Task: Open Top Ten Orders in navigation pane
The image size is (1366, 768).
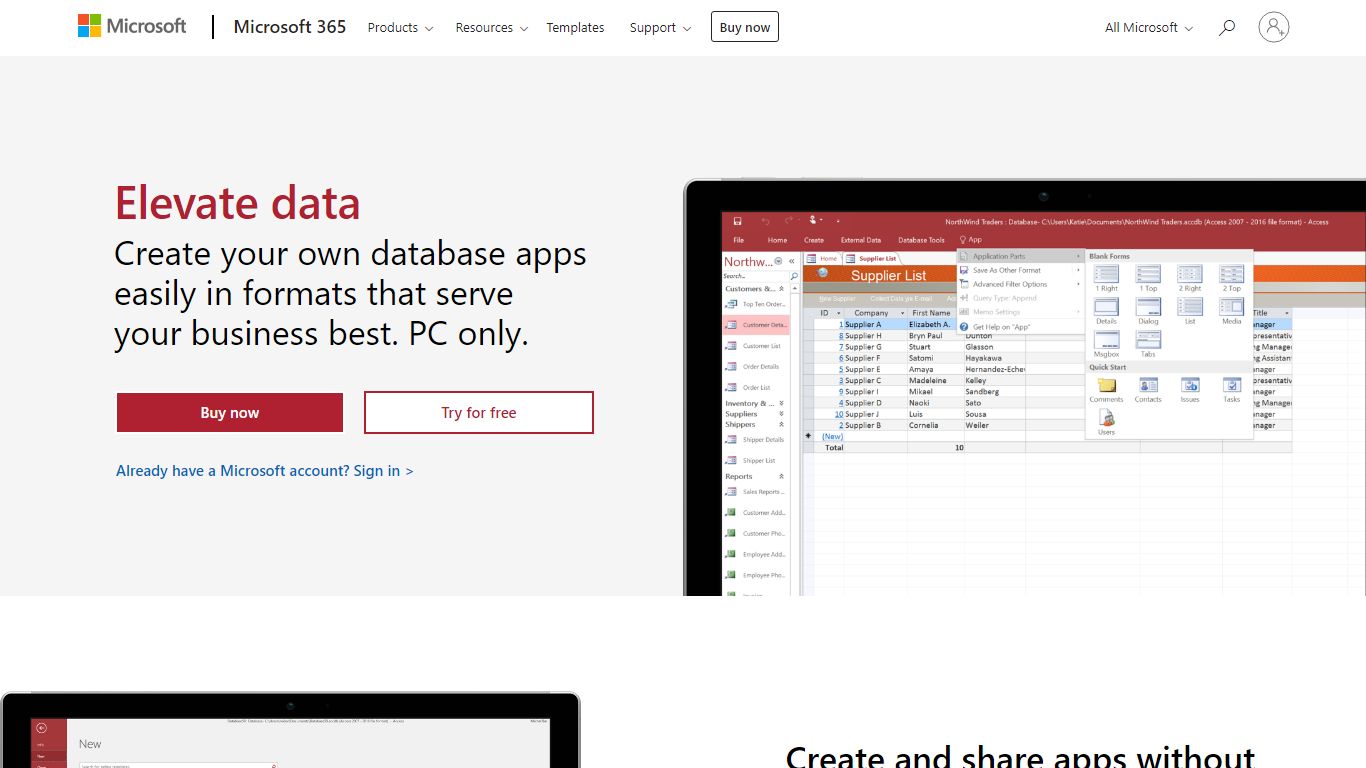Action: pyautogui.click(x=756, y=304)
